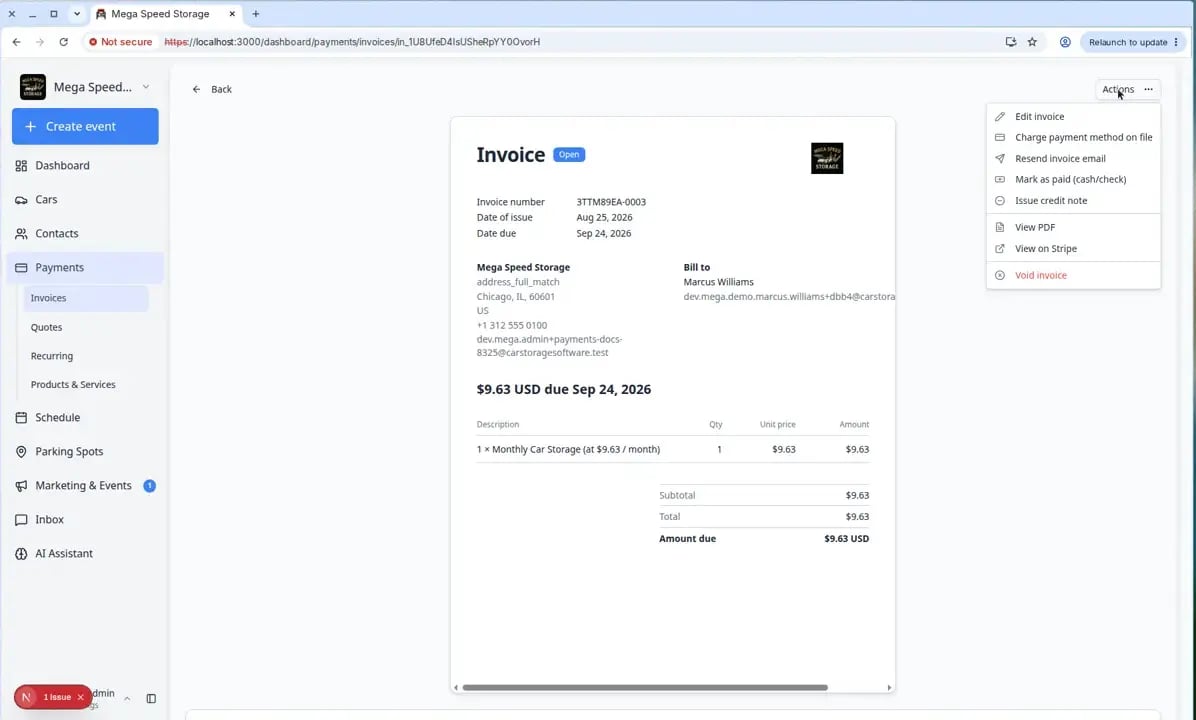Image resolution: width=1196 pixels, height=720 pixels.
Task: Click the Cars car icon
Action: click(x=21, y=200)
